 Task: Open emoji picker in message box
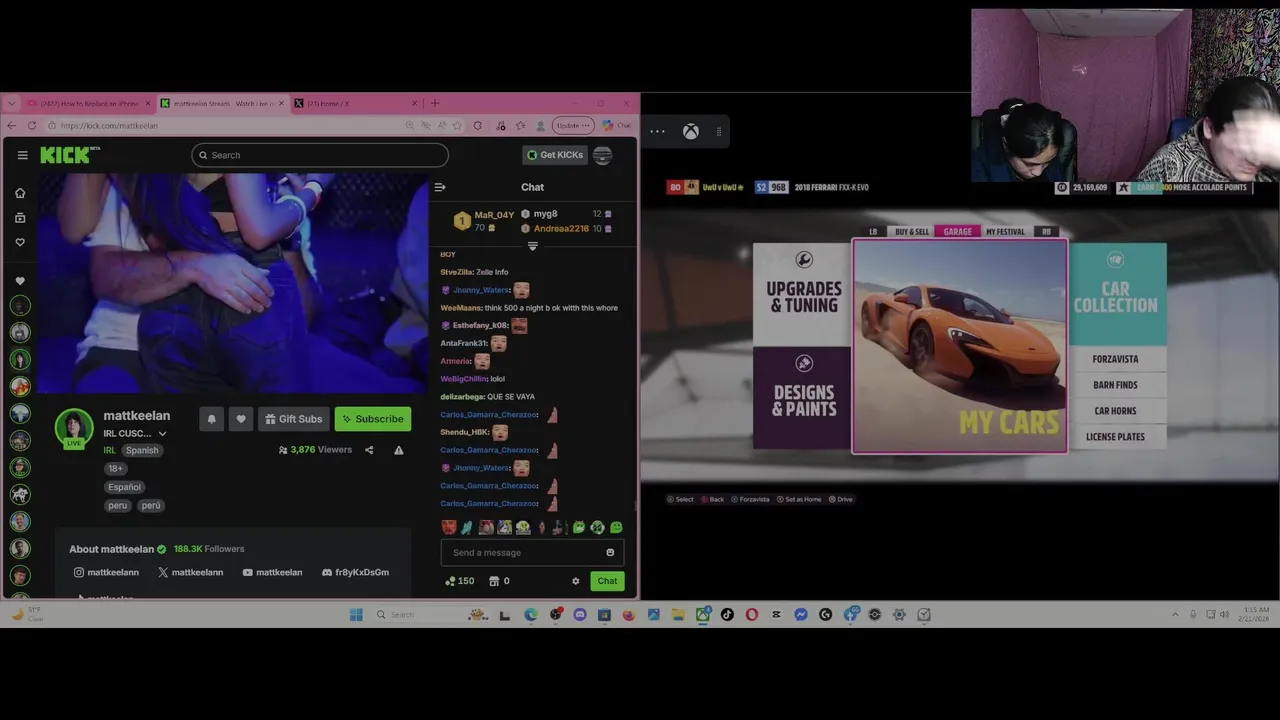coord(610,552)
